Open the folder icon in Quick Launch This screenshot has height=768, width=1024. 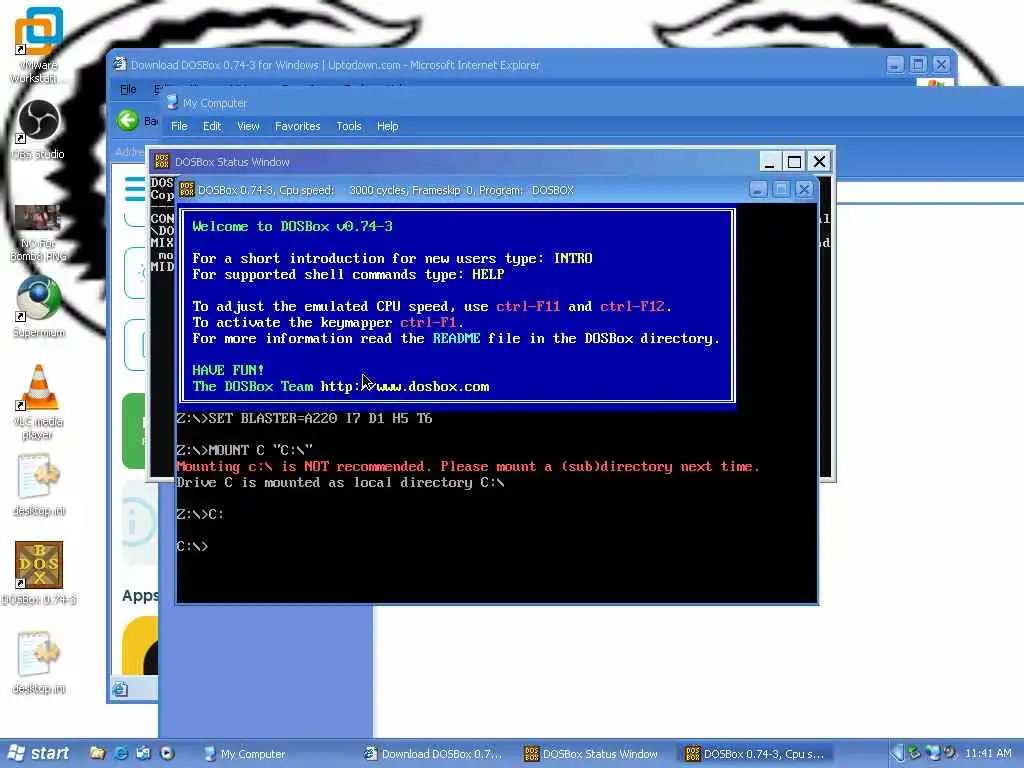click(x=97, y=753)
